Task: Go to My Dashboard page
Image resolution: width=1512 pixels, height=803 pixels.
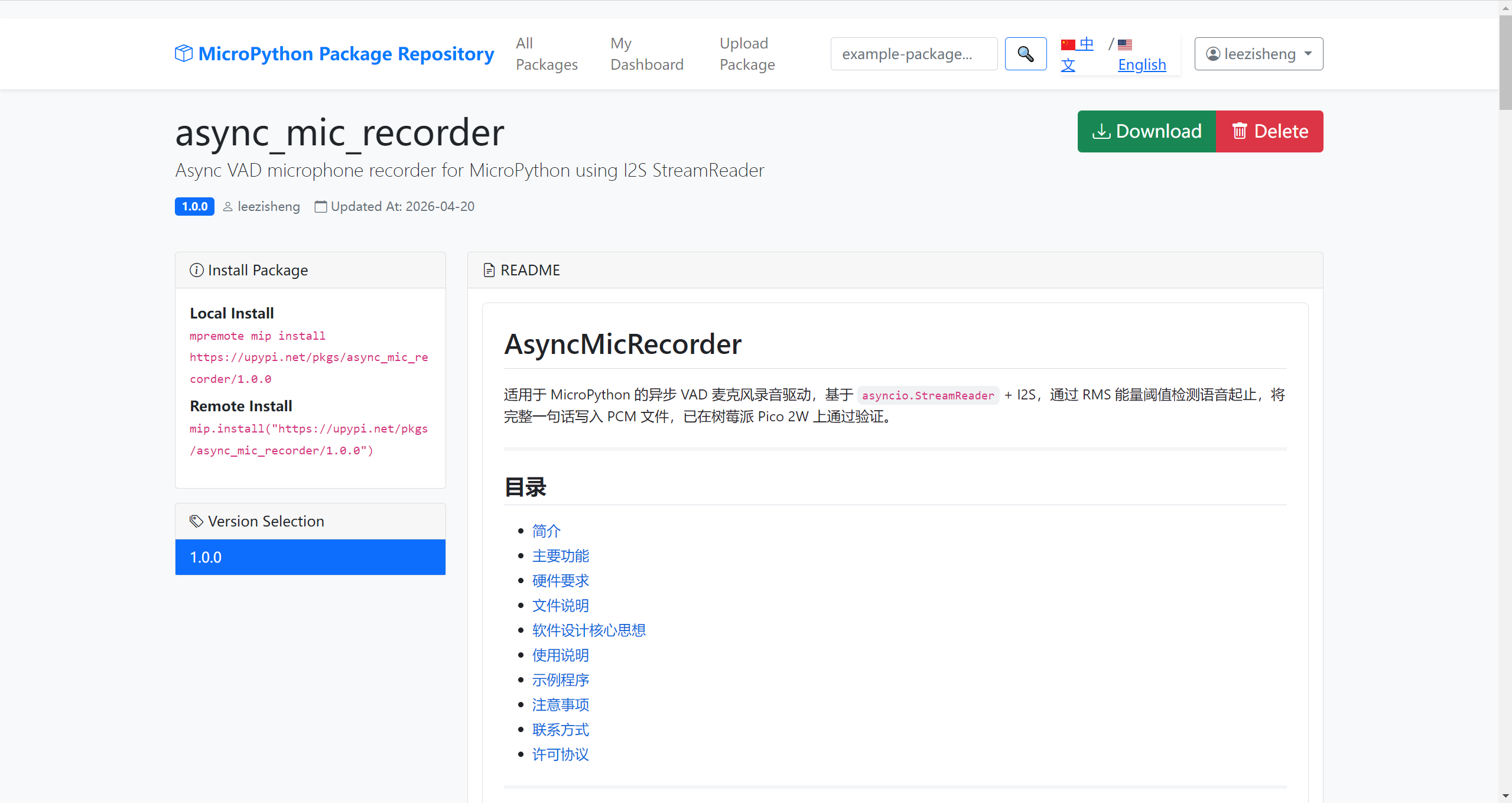Action: pyautogui.click(x=646, y=54)
